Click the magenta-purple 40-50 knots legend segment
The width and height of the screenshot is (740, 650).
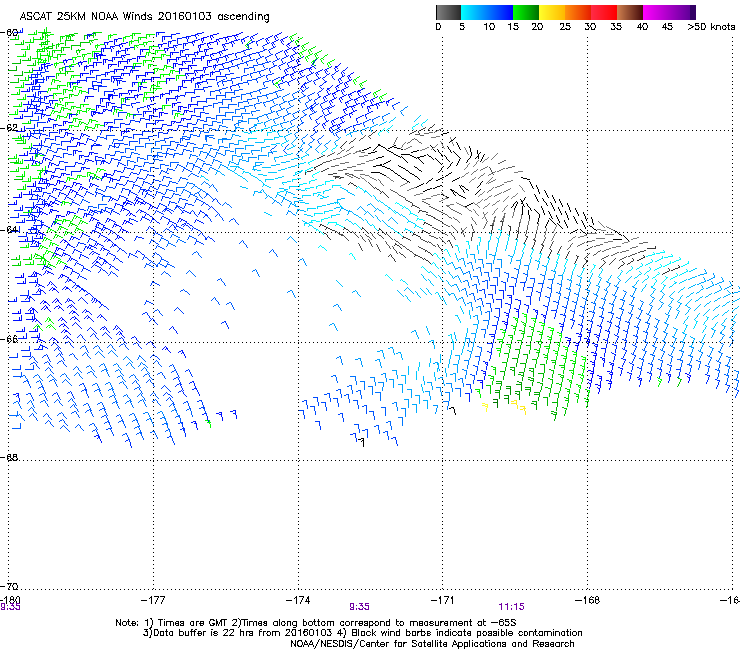669,12
